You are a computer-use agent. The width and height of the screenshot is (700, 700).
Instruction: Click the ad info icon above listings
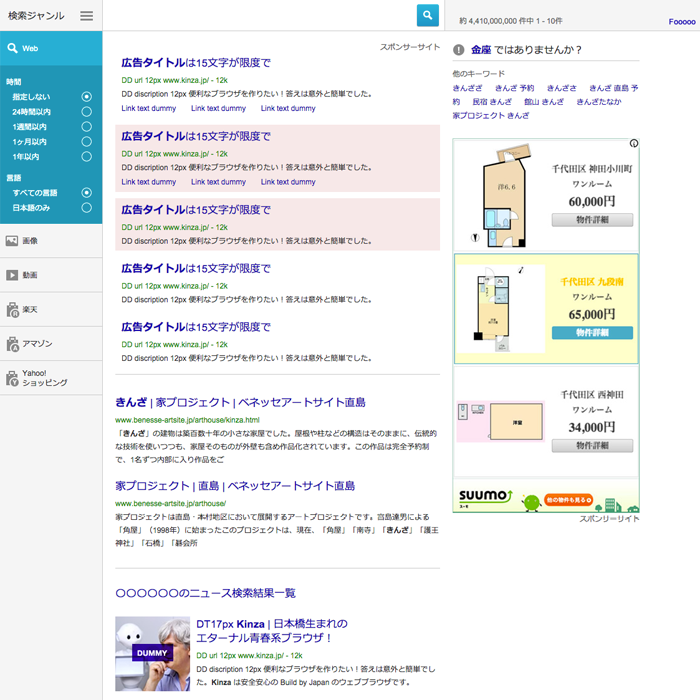click(634, 144)
